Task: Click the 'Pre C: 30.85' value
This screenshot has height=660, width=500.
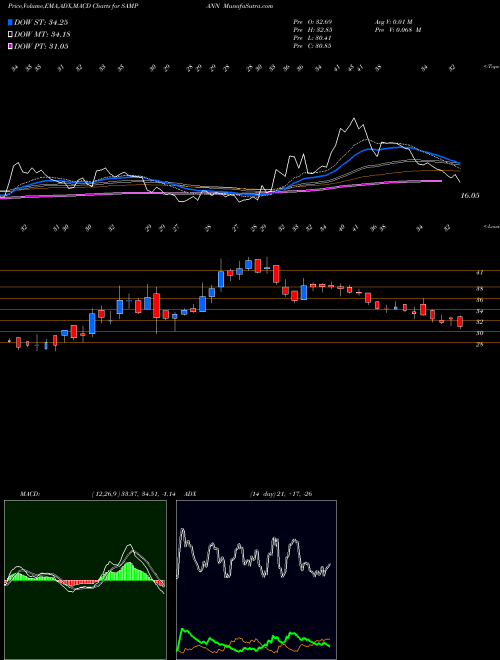Action: click(x=312, y=46)
